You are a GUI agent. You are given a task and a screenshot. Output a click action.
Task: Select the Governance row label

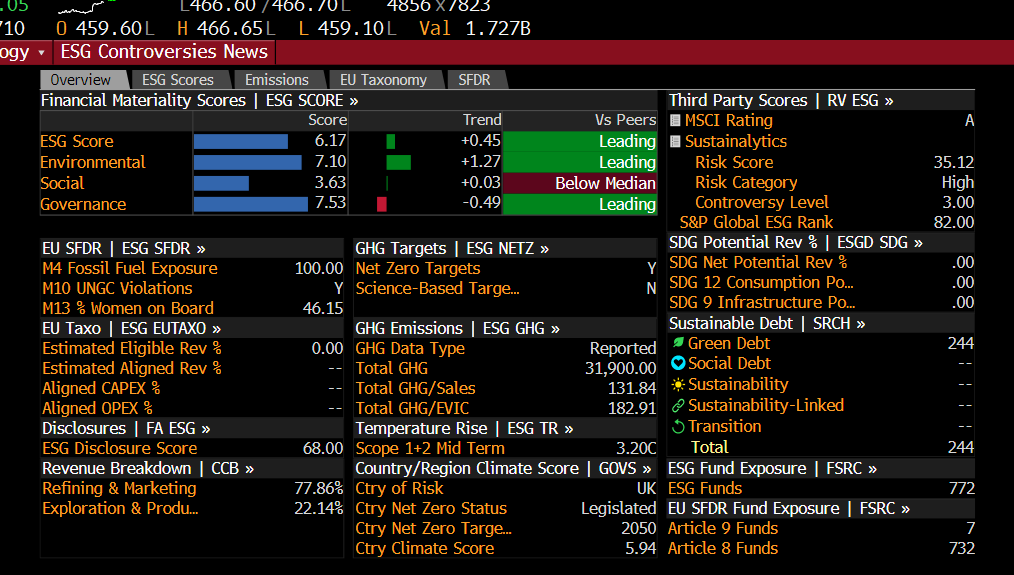[83, 204]
